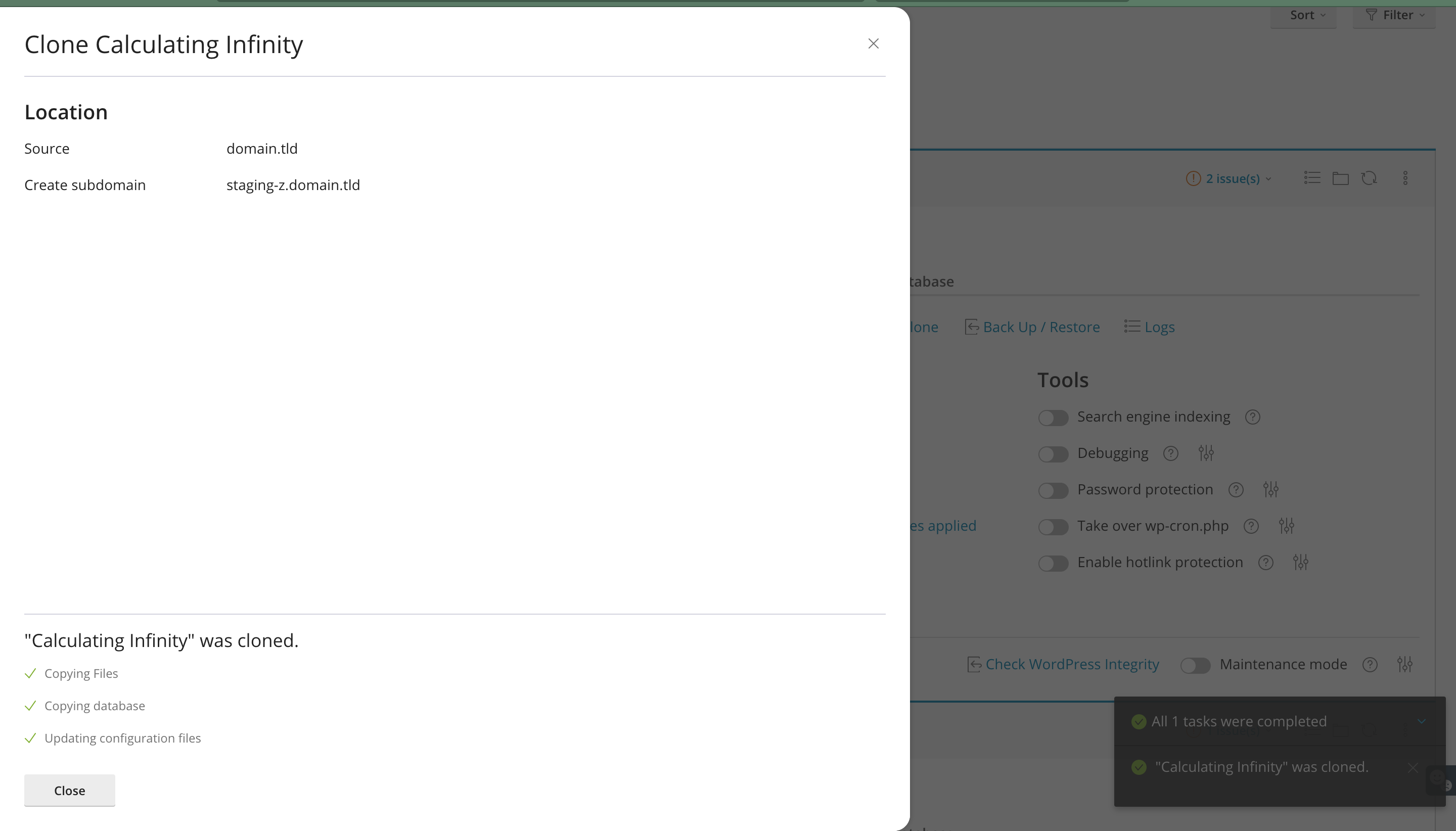The height and width of the screenshot is (831, 1456).
Task: Click the list view icon next to issues
Action: click(1312, 178)
